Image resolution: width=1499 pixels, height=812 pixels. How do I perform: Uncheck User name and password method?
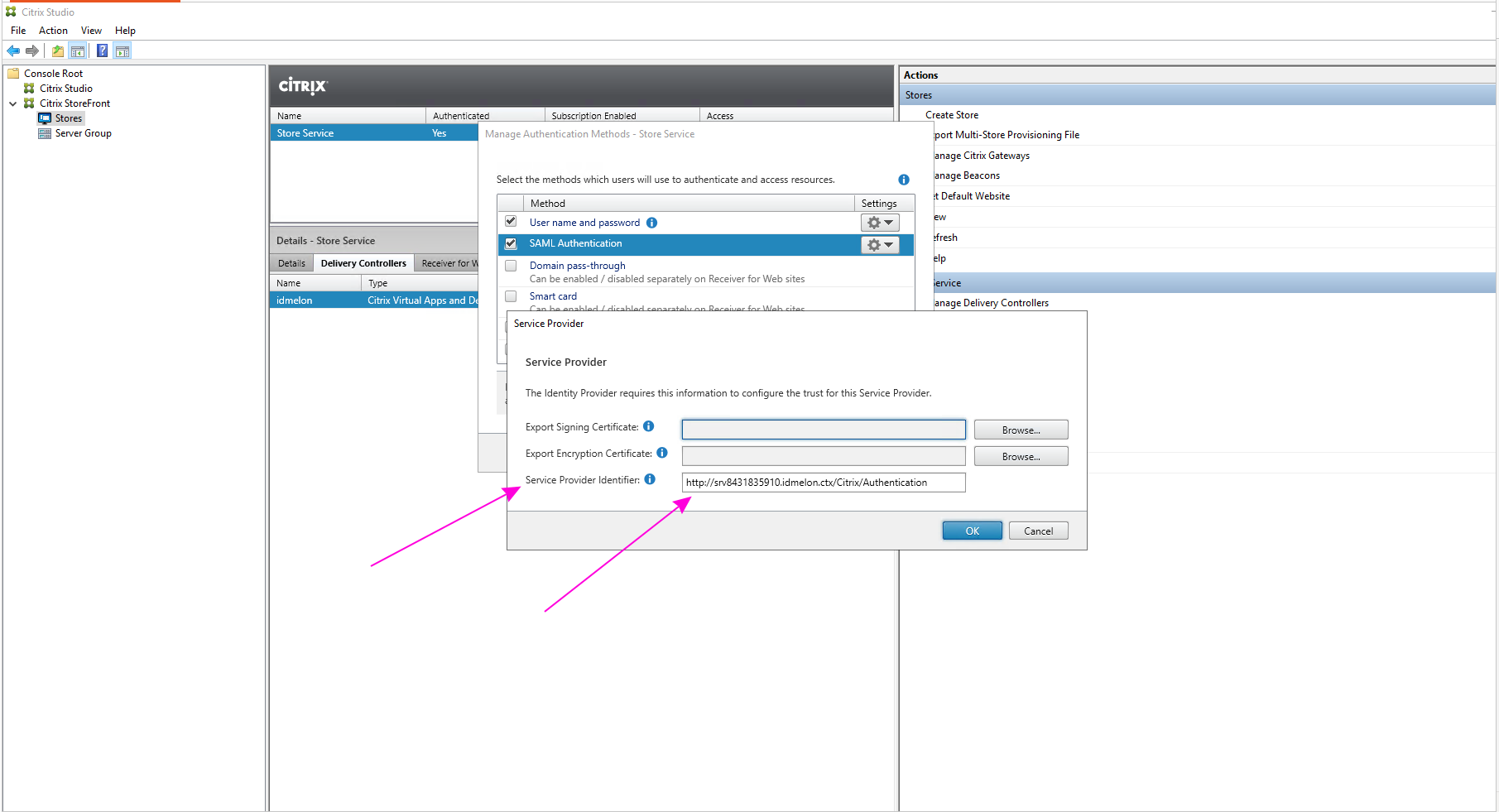(x=511, y=222)
